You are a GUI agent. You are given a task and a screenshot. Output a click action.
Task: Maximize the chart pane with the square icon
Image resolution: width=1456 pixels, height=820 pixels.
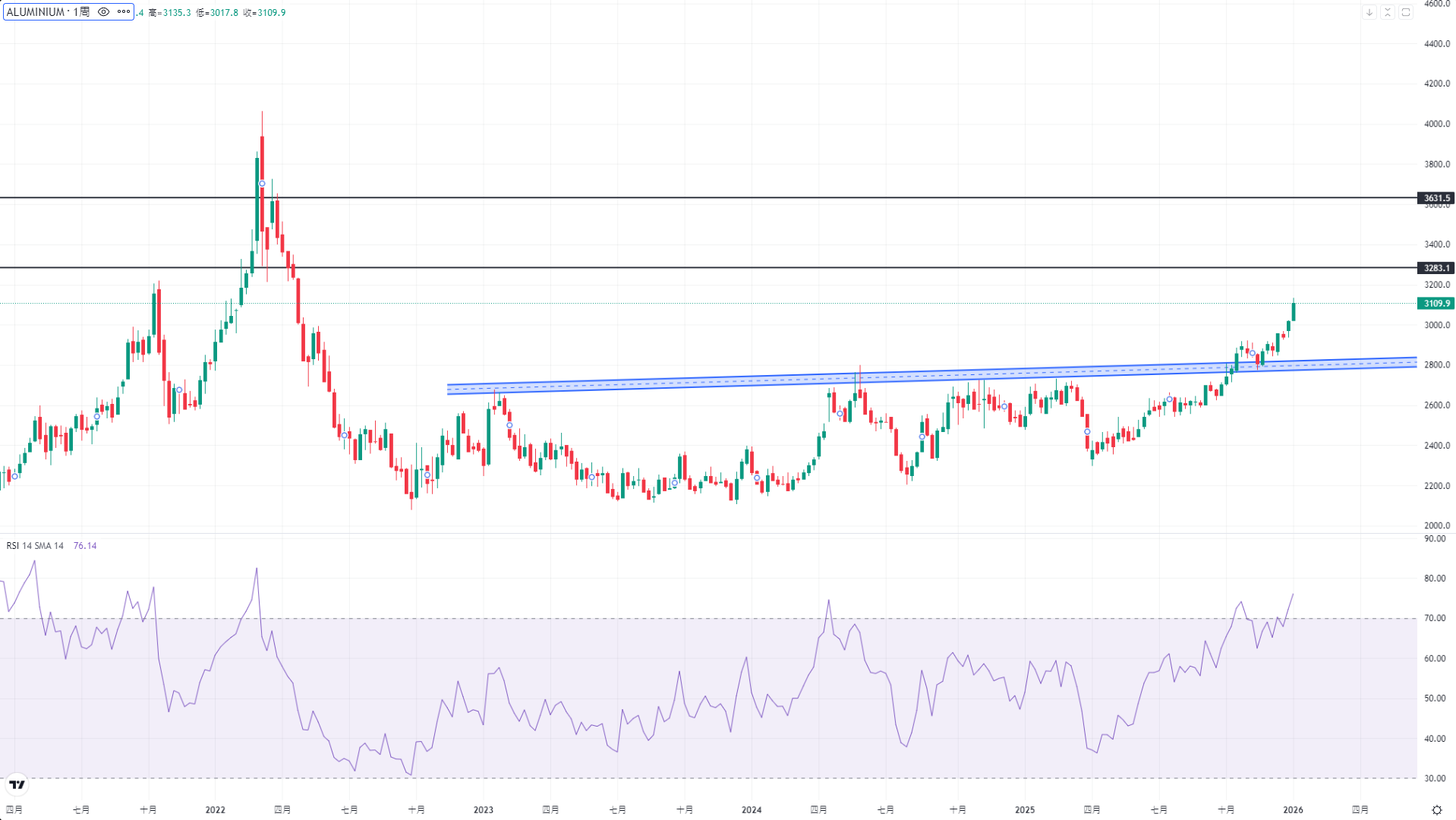[x=1406, y=12]
